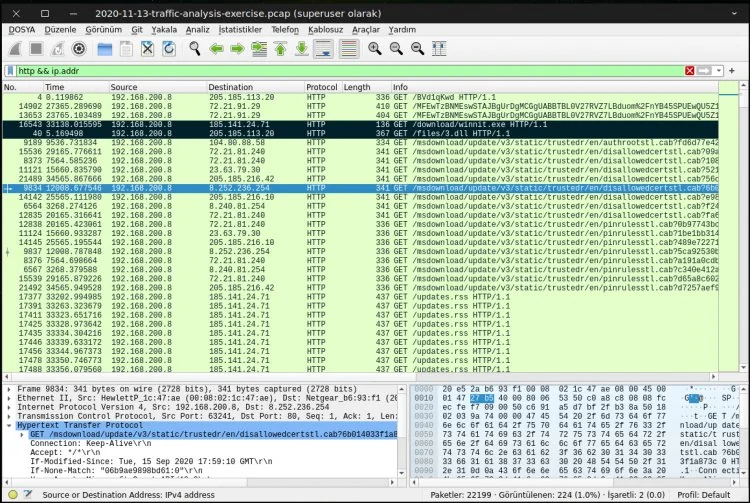Expand the Ethernet II tree node
Viewport: 750px width, 503px height.
click(9, 398)
